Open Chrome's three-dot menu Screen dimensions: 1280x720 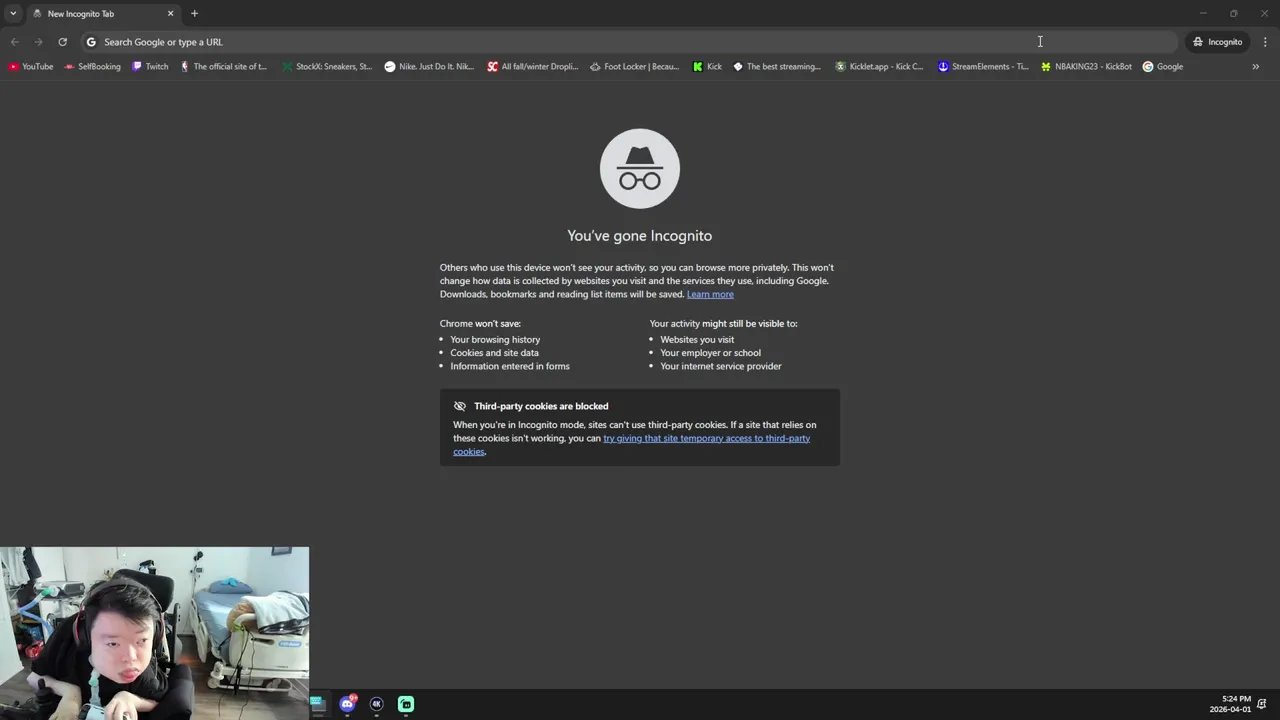point(1265,42)
